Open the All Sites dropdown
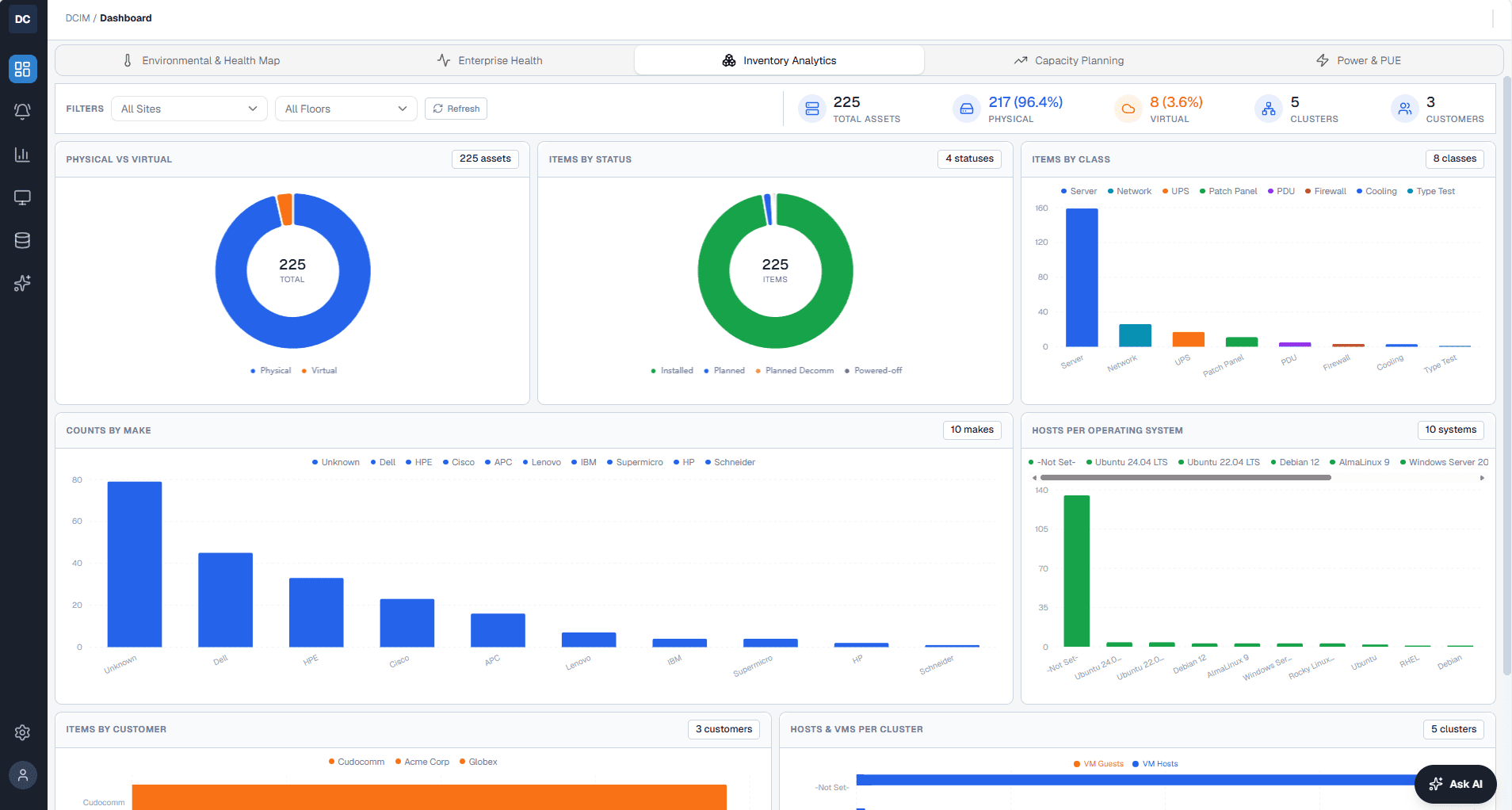Image resolution: width=1512 pixels, height=810 pixels. pos(189,109)
